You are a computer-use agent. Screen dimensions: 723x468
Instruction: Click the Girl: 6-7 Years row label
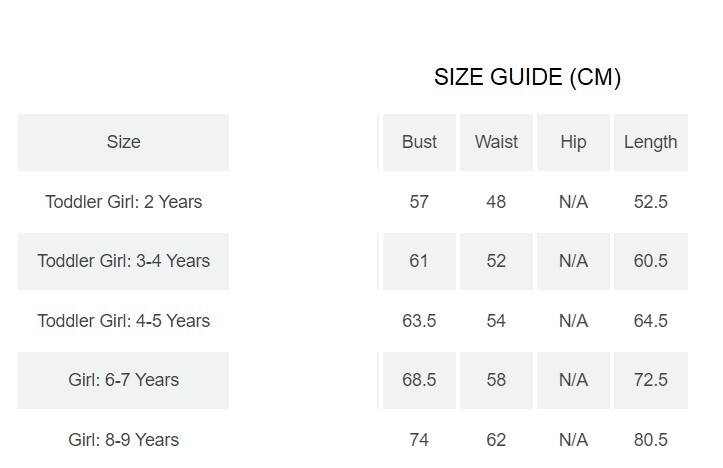coord(123,380)
